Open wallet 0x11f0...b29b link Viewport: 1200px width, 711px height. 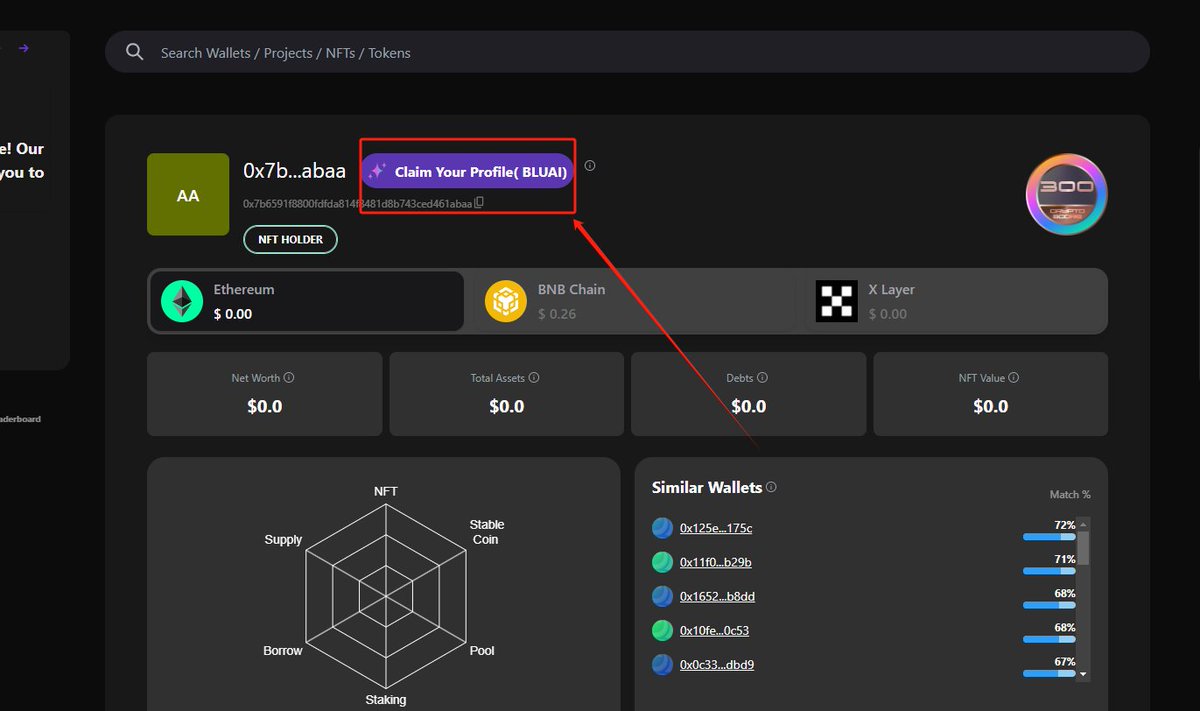(716, 562)
